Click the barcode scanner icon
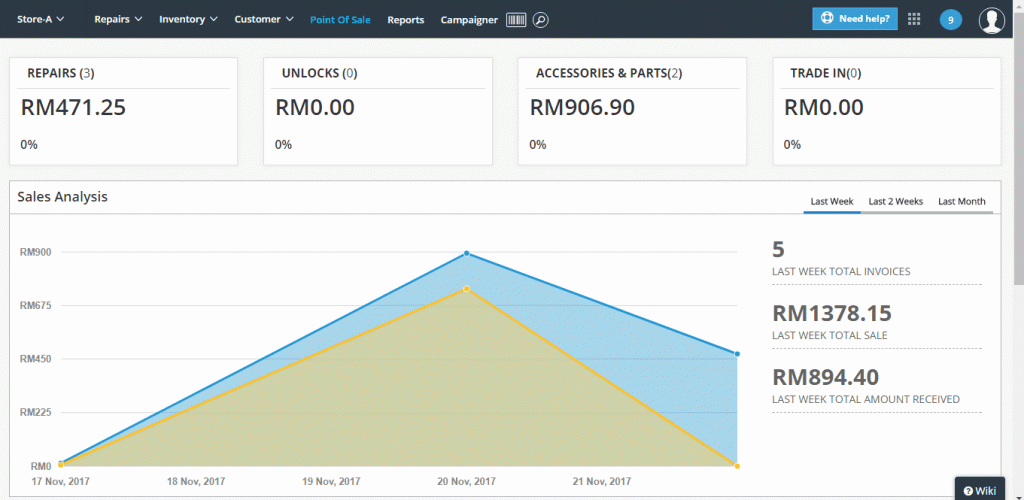 [516, 20]
